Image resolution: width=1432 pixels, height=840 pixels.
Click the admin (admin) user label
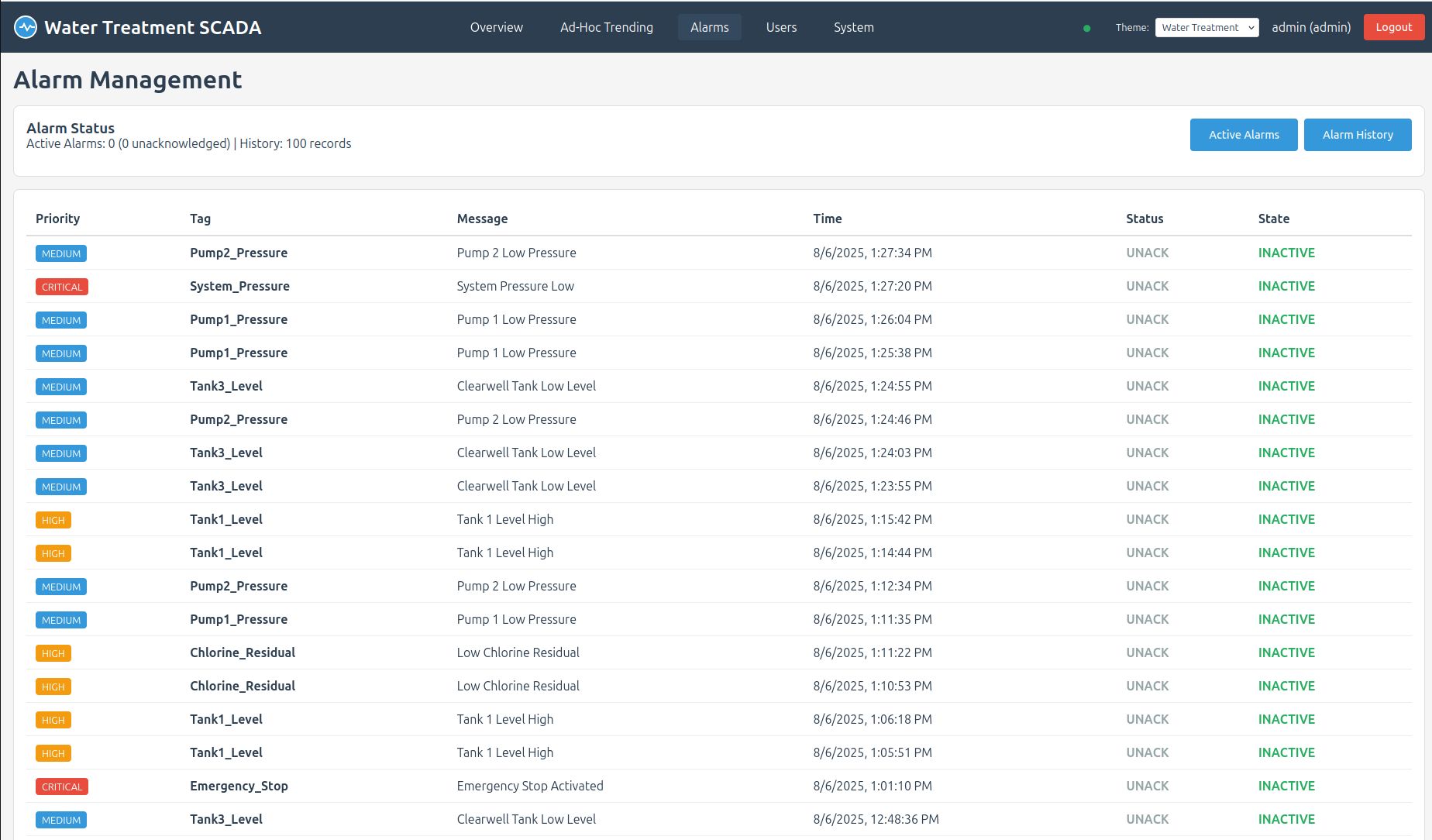1311,27
